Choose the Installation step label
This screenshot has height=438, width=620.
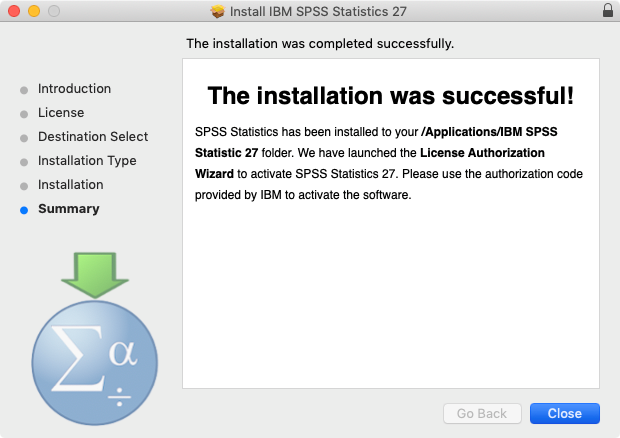[71, 185]
